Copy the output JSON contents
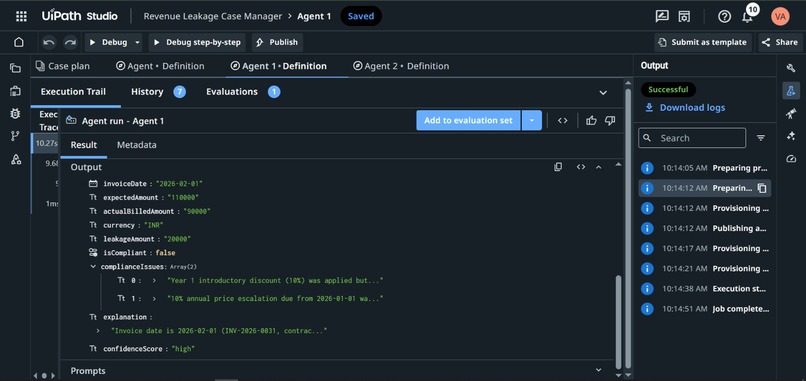The height and width of the screenshot is (381, 806). click(558, 167)
